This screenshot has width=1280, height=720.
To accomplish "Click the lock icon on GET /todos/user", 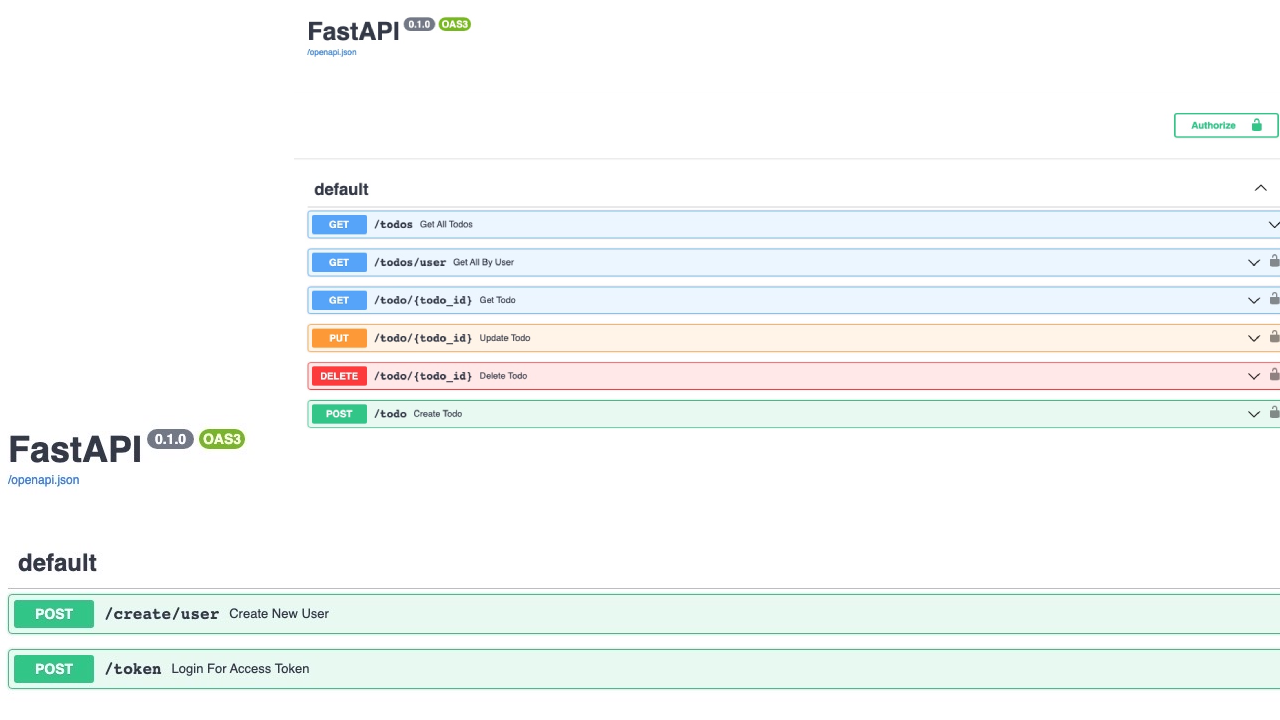I will pos(1274,262).
